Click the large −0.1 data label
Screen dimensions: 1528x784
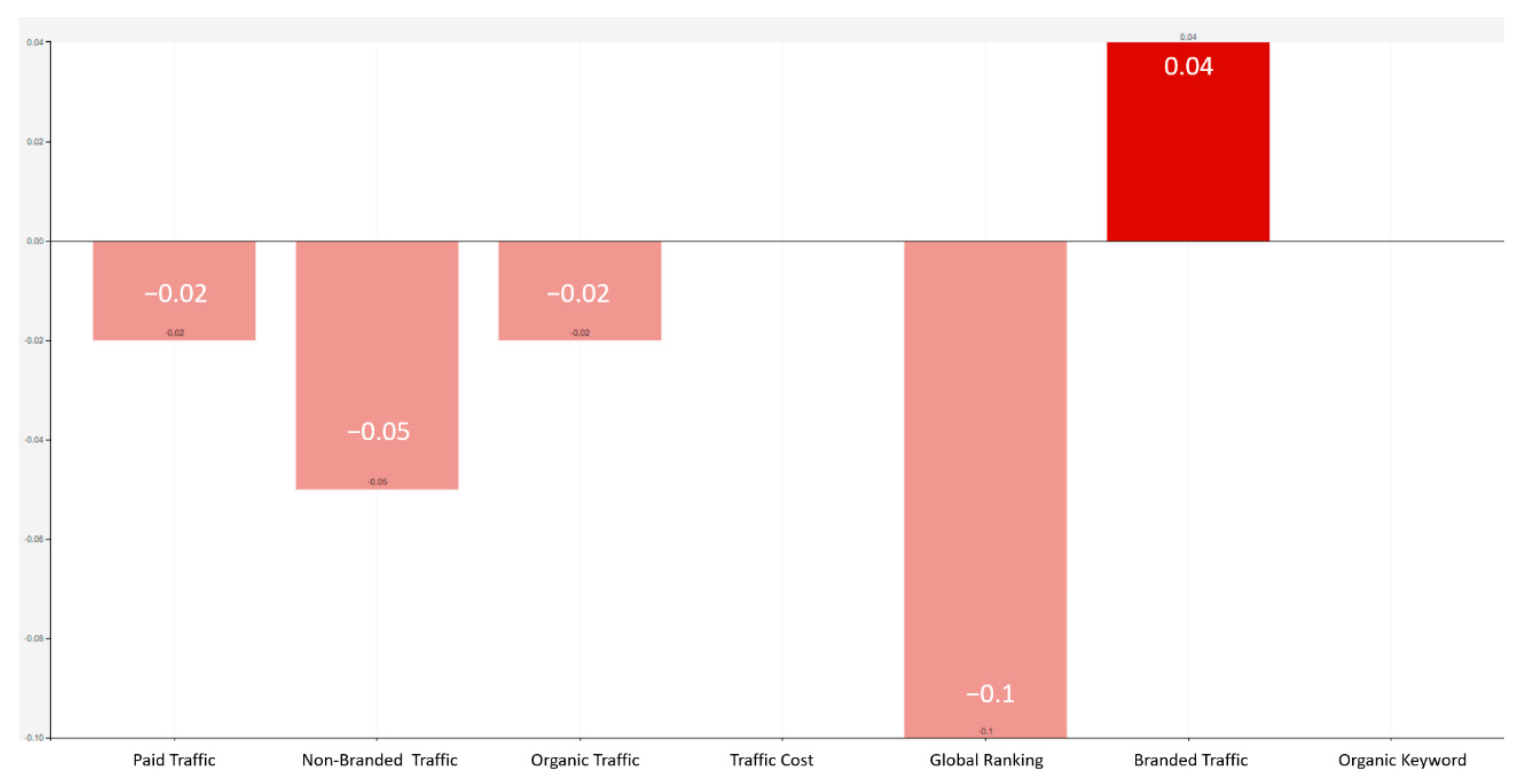990,693
